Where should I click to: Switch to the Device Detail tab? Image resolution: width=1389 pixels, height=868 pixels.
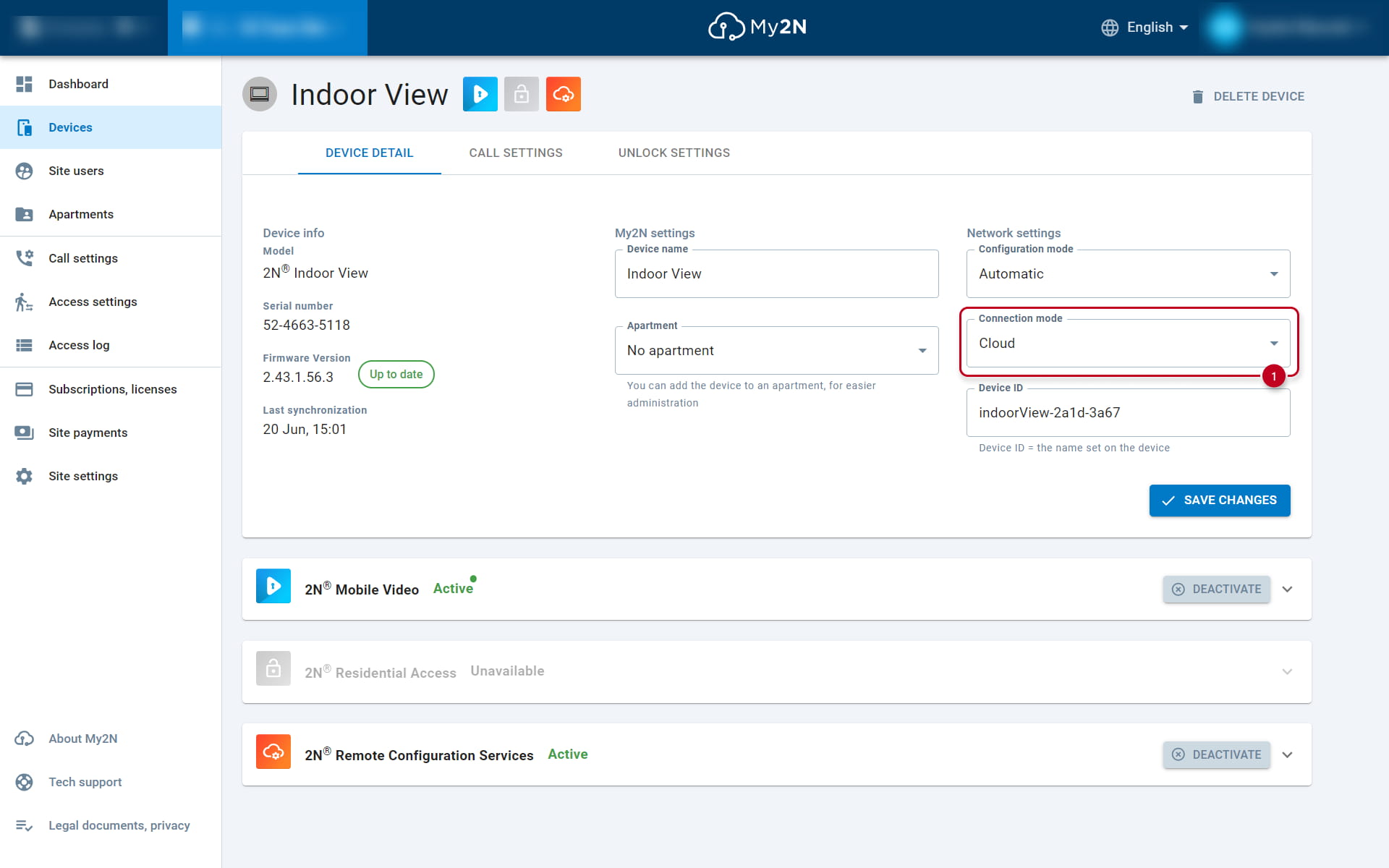[370, 153]
